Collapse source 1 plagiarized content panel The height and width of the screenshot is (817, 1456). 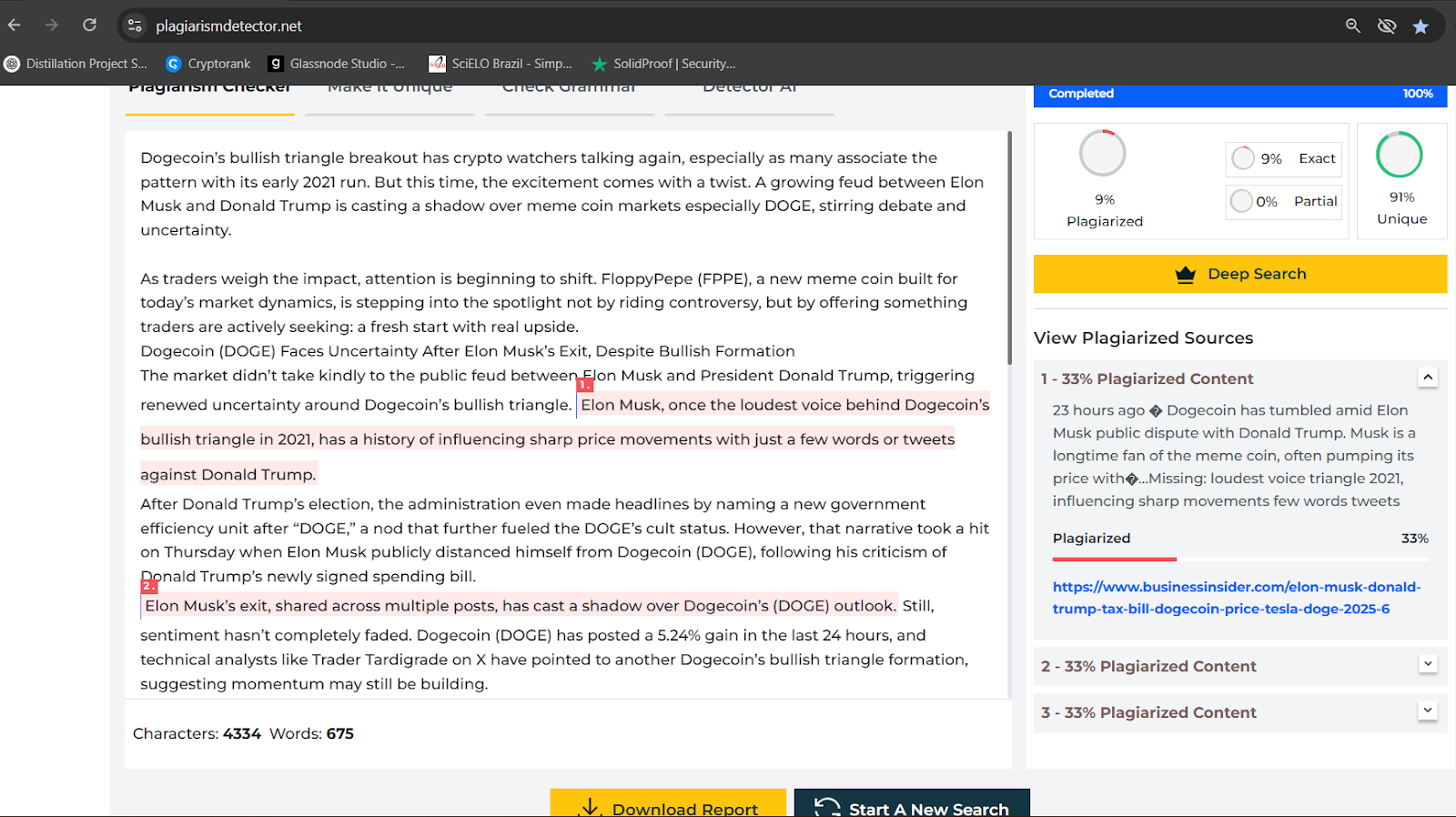(x=1428, y=377)
